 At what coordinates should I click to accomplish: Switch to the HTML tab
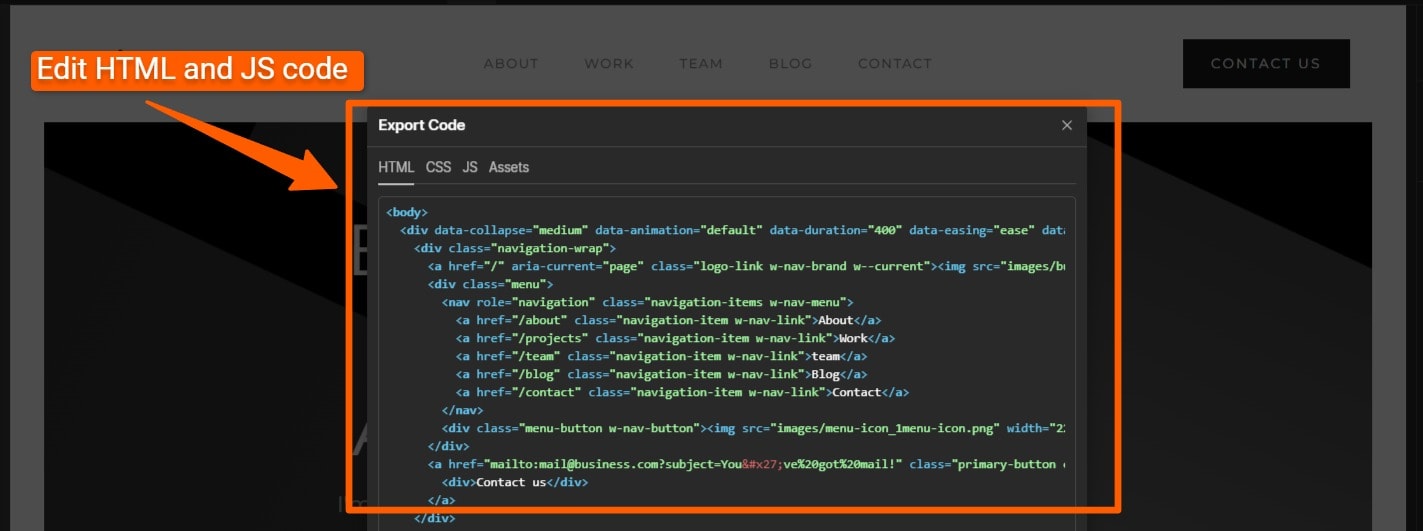396,167
